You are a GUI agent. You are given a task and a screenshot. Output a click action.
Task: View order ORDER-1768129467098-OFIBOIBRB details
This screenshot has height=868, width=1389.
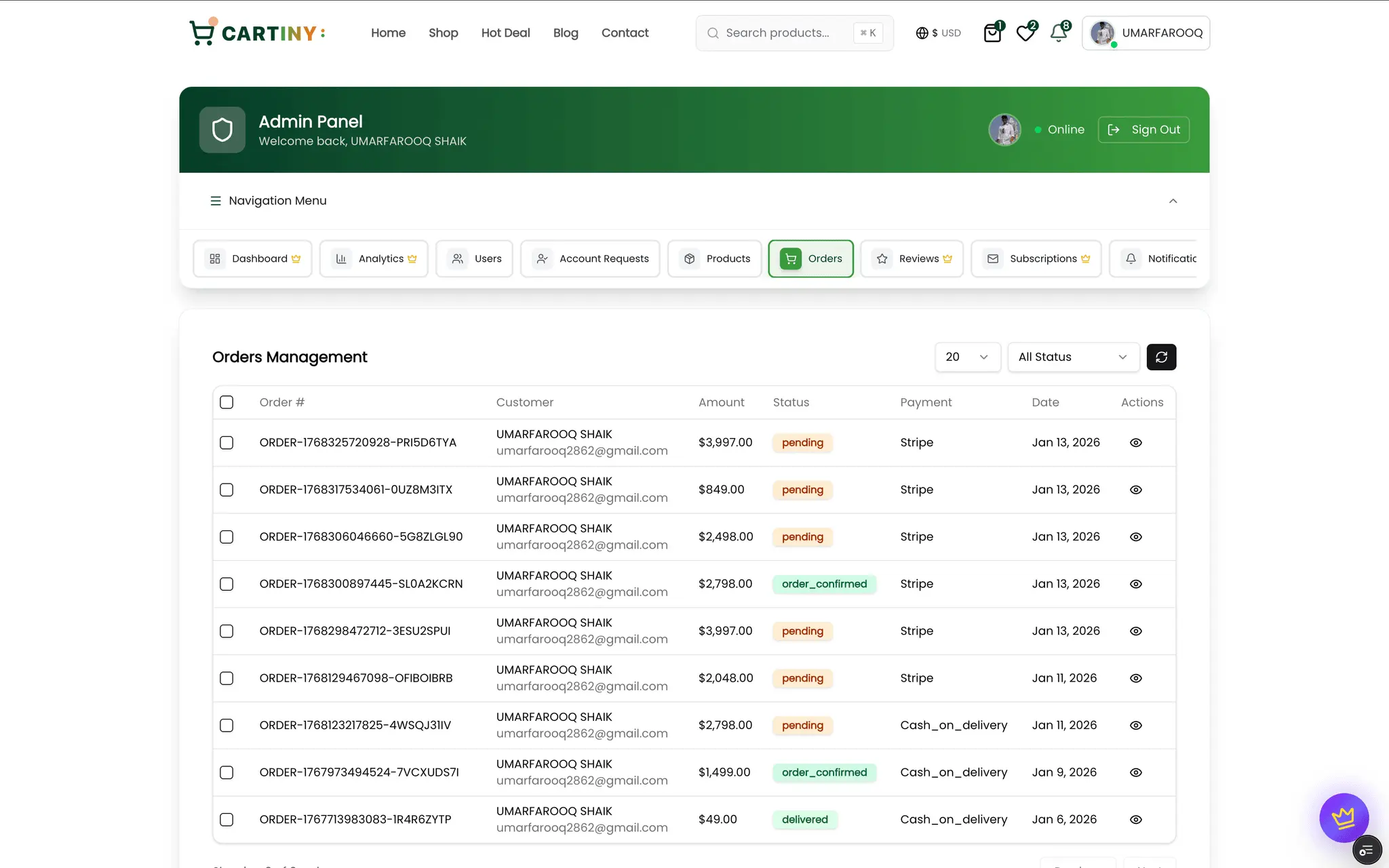tap(1136, 678)
